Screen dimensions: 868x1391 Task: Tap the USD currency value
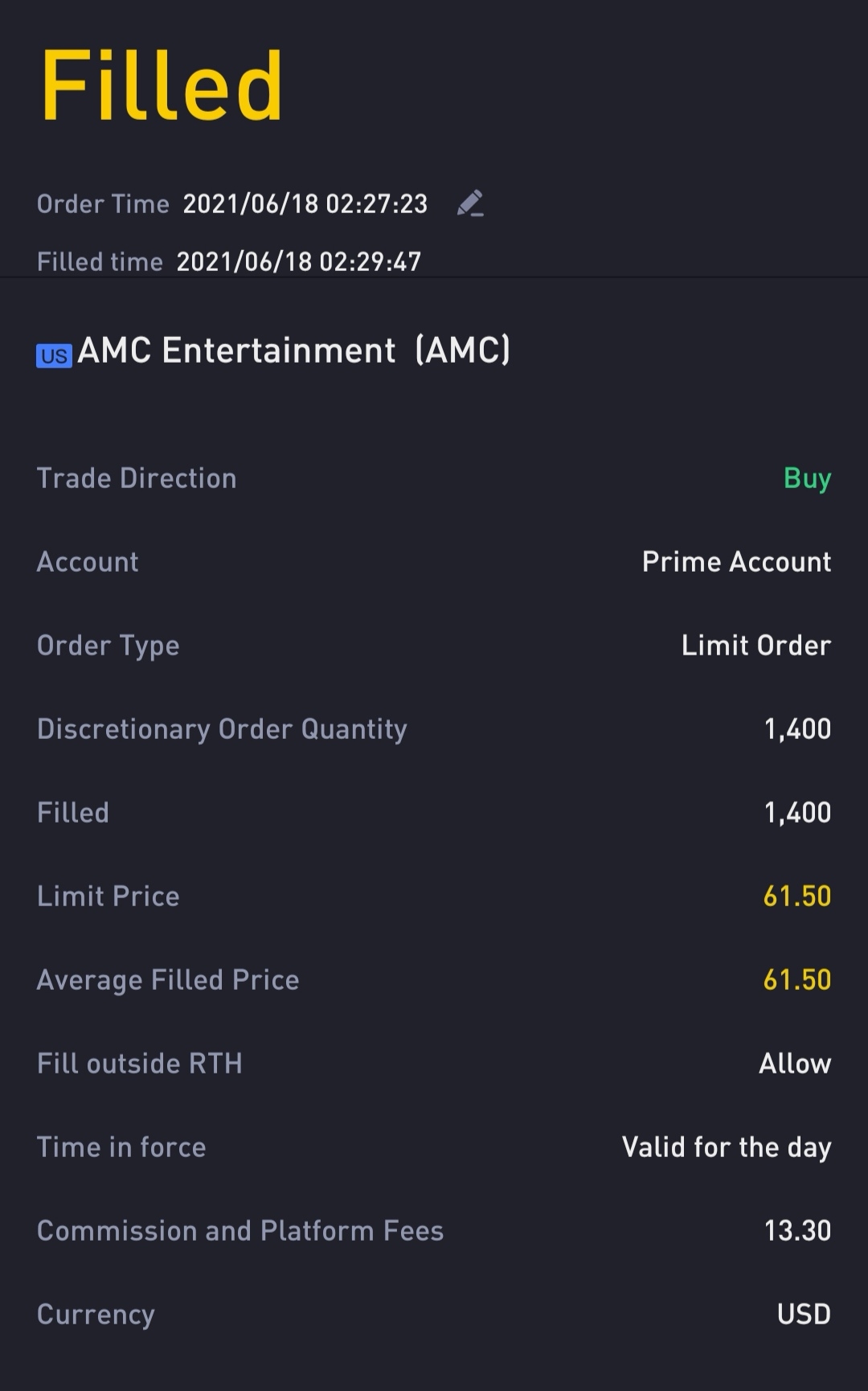804,1314
